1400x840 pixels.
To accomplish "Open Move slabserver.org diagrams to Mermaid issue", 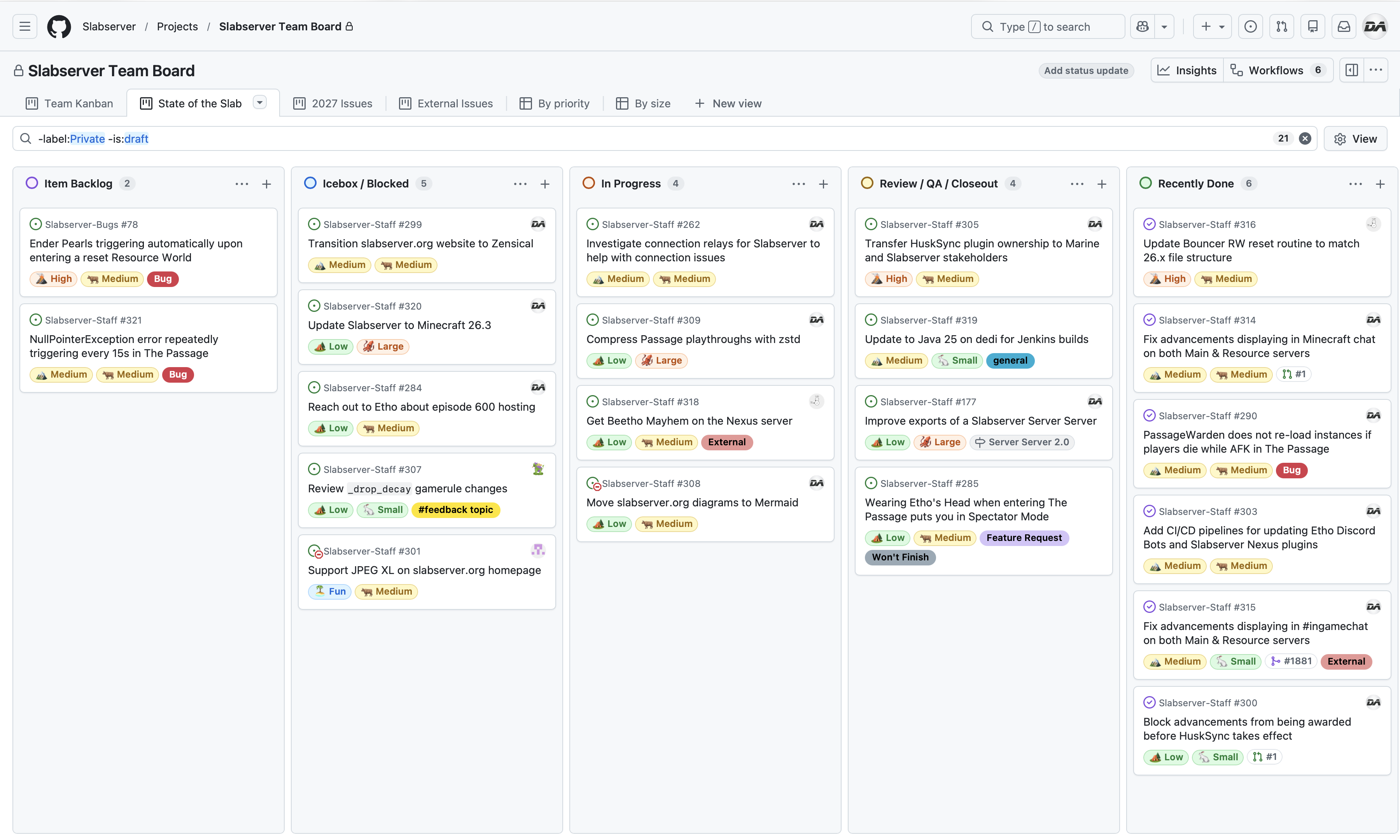I will [x=692, y=503].
